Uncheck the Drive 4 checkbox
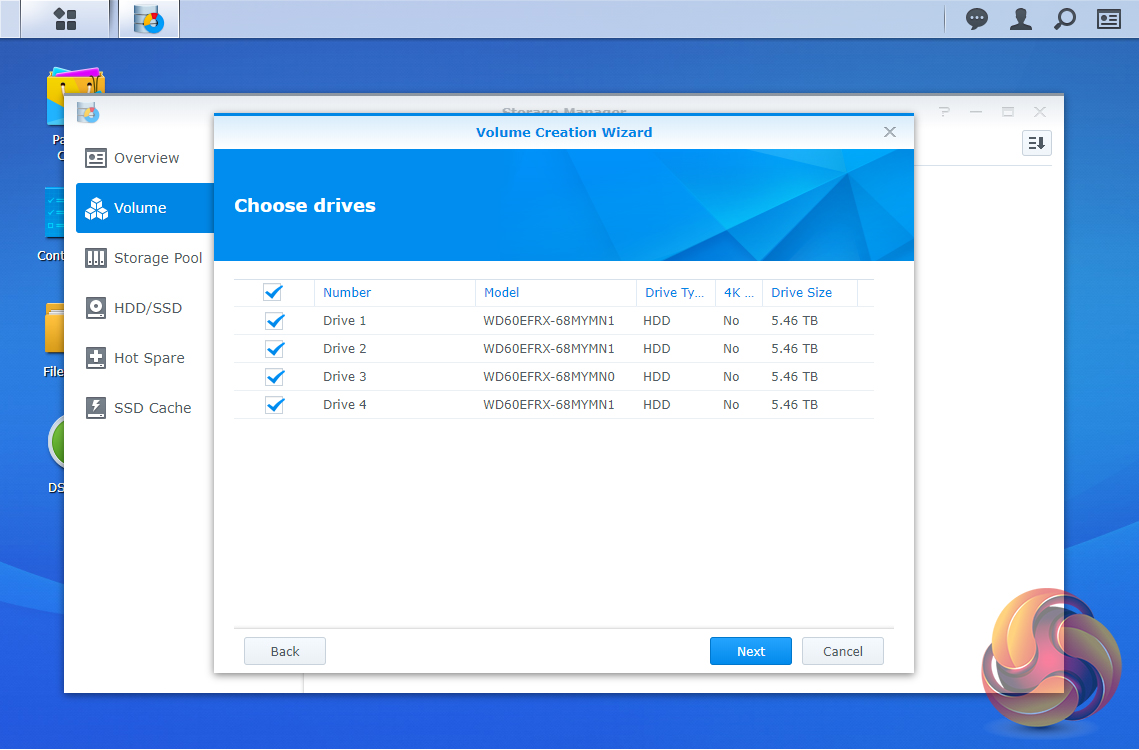 (x=275, y=405)
